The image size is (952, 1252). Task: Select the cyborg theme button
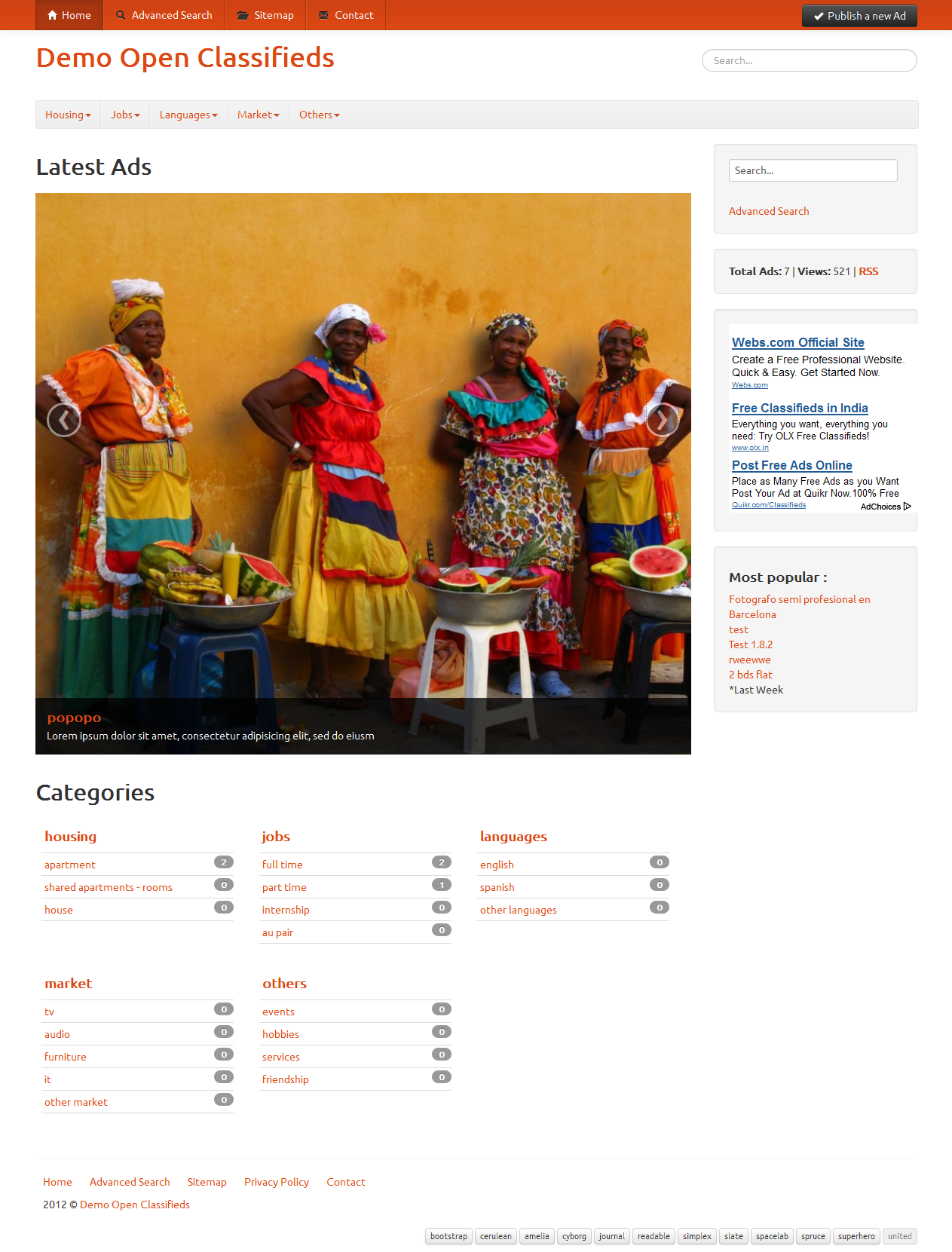point(574,1236)
